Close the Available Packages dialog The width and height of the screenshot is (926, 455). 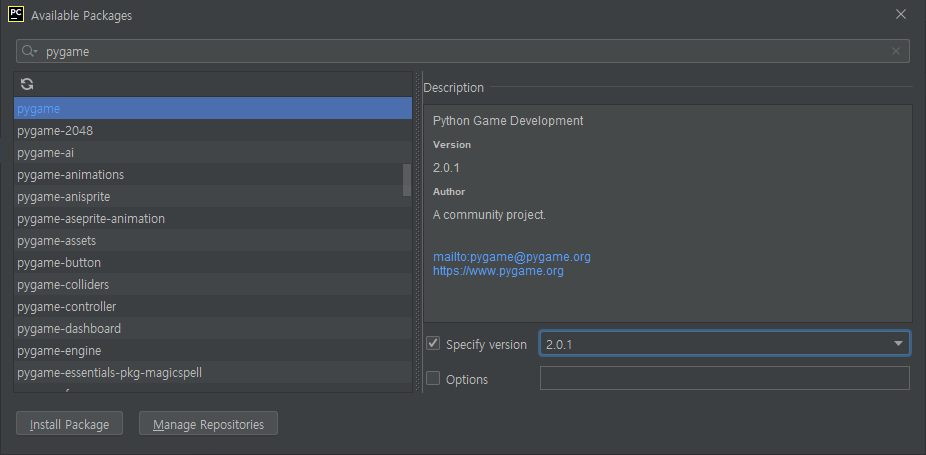click(x=901, y=14)
